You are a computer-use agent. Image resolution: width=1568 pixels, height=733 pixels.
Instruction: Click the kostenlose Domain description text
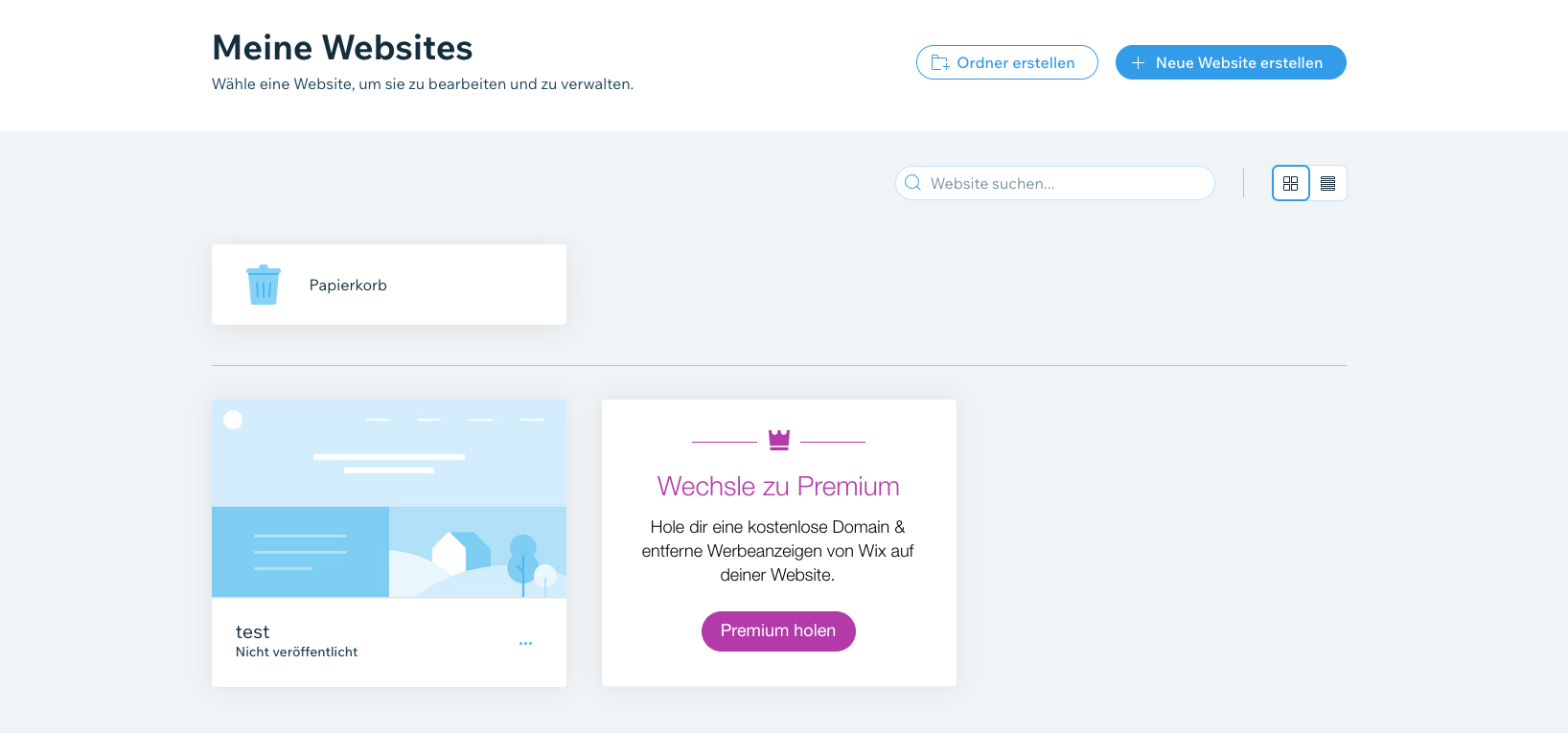click(777, 551)
